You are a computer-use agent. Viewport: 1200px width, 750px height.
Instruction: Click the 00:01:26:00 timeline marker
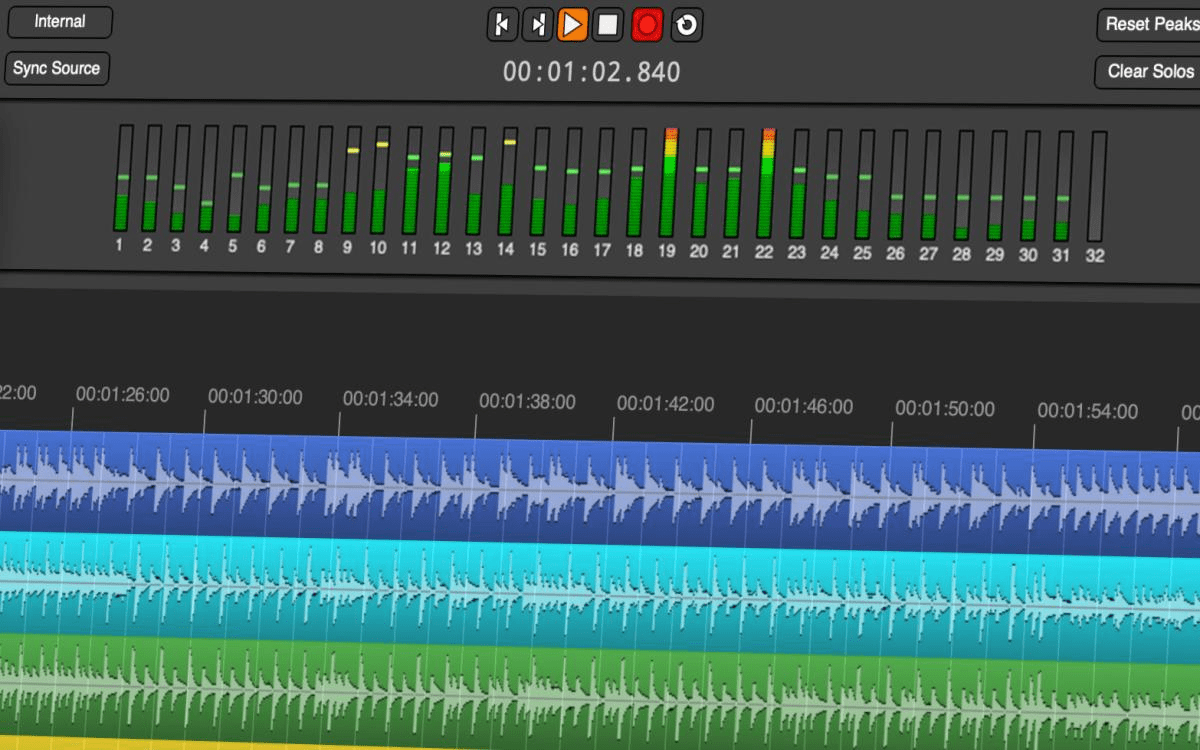pyautogui.click(x=123, y=394)
